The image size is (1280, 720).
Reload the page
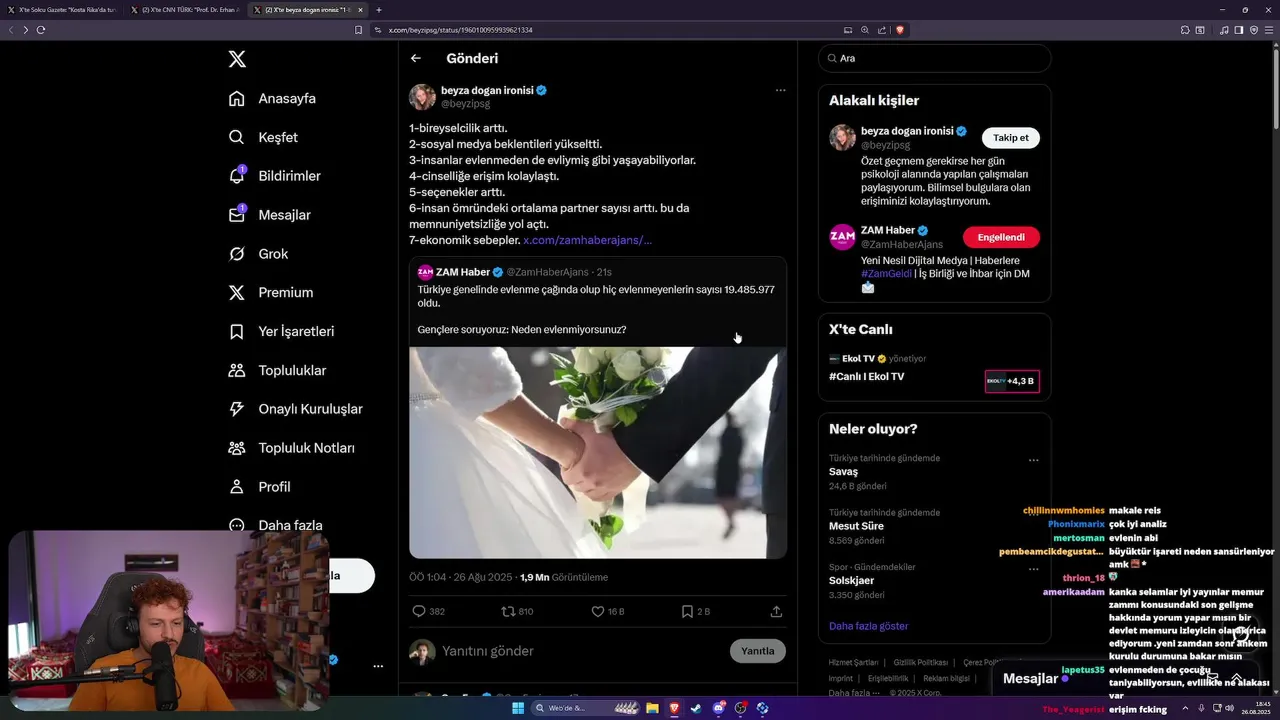click(41, 30)
